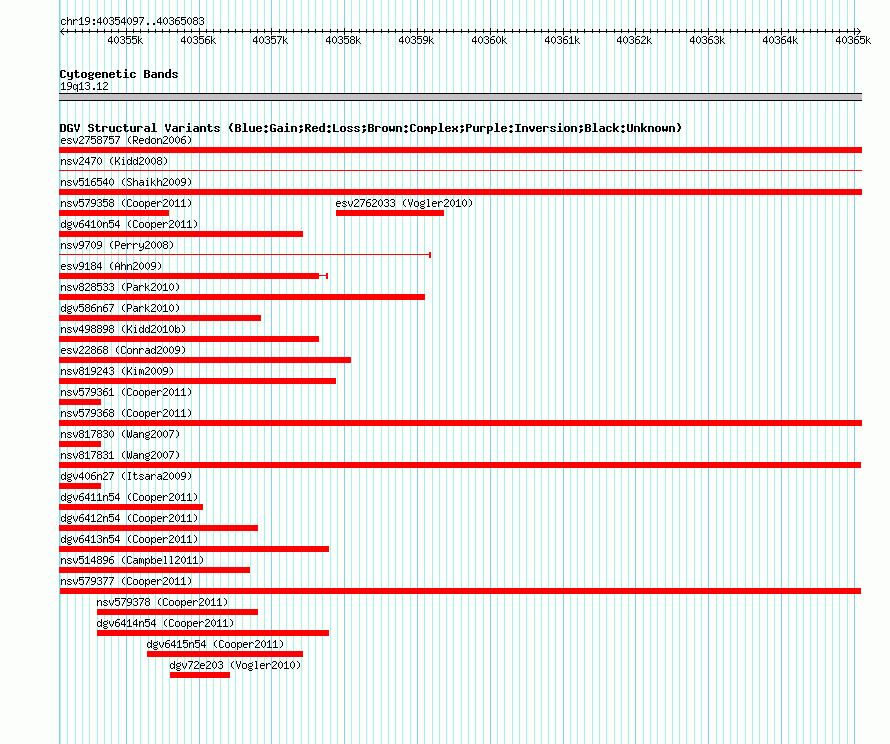
Task: Click the red bar under nsv828533
Action: pyautogui.click(x=242, y=297)
